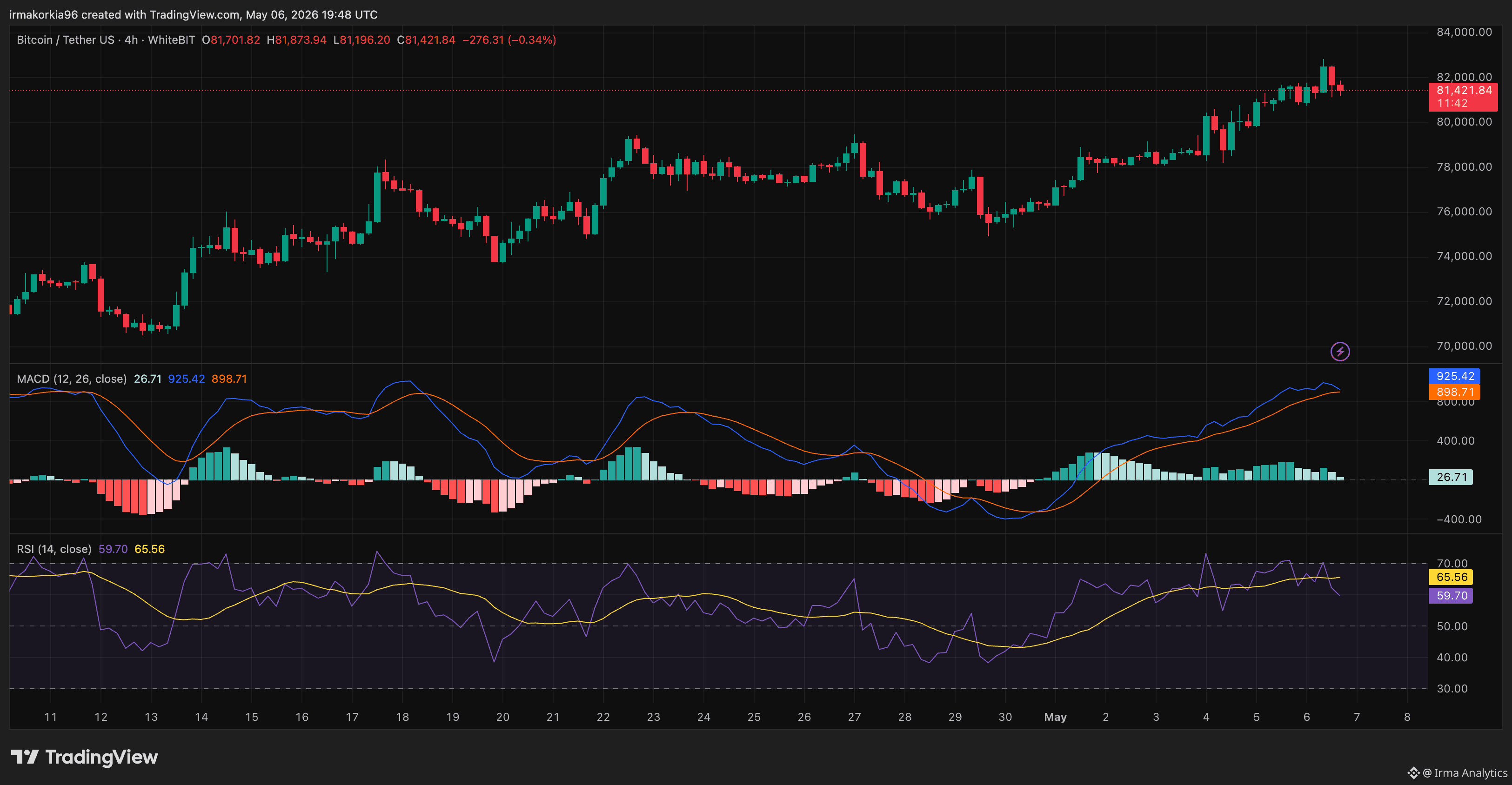The image size is (1512, 785).
Task: Click the '50.00' RSI axis label
Action: [1452, 626]
